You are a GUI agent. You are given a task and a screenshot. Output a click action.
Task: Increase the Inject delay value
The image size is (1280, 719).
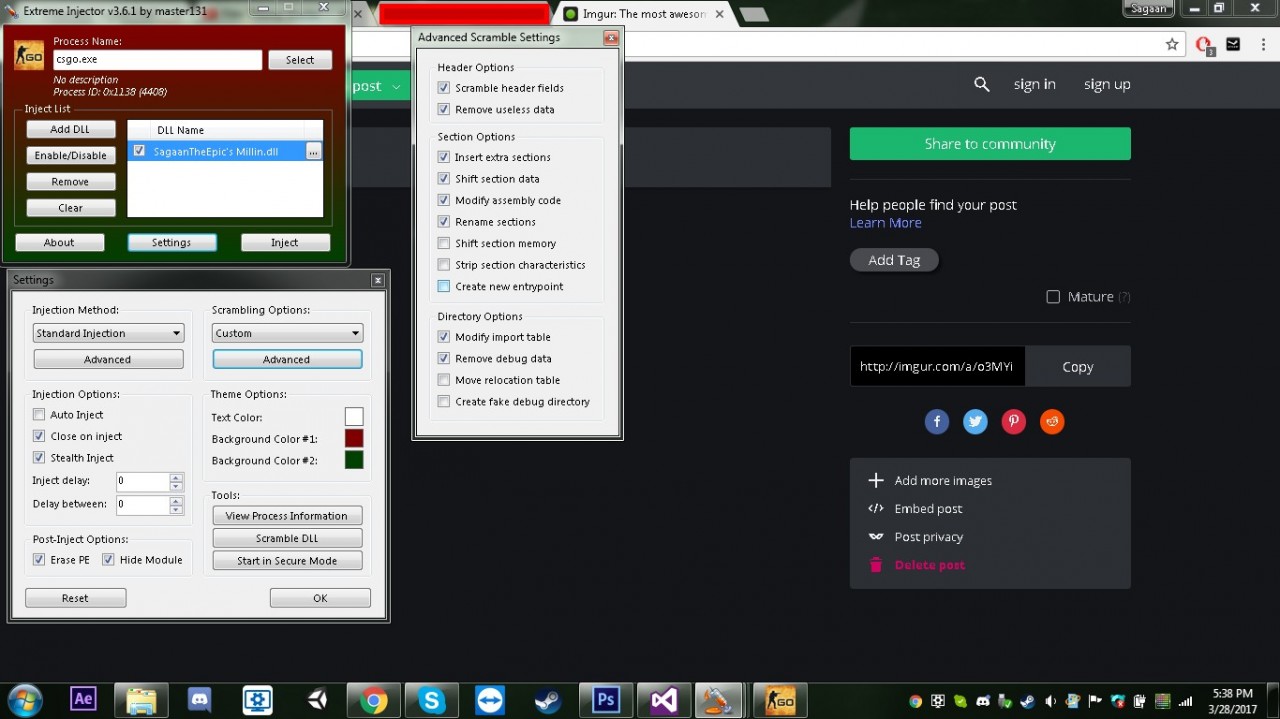click(177, 477)
